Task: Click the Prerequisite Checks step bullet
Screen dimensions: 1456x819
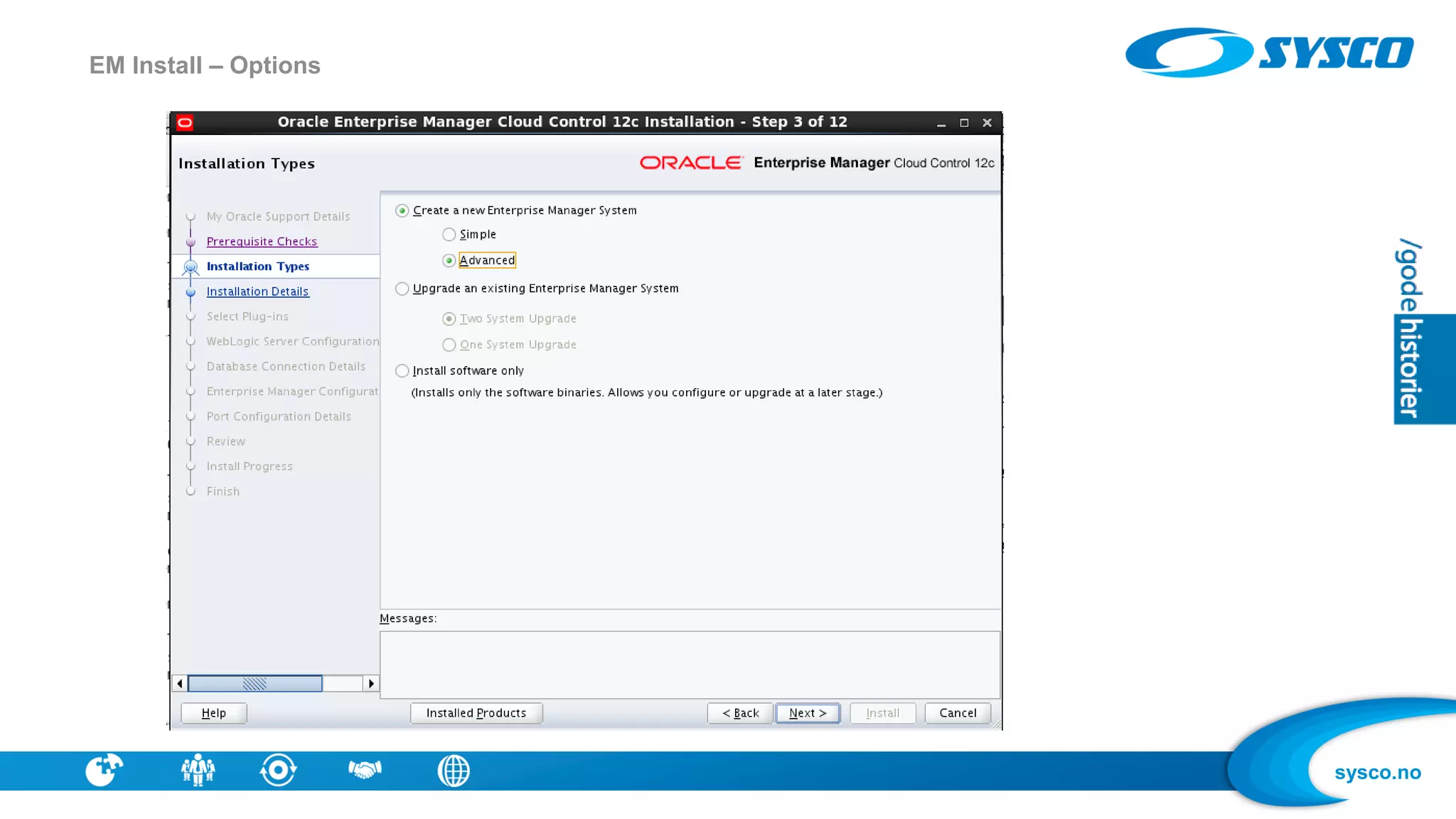Action: 191,242
